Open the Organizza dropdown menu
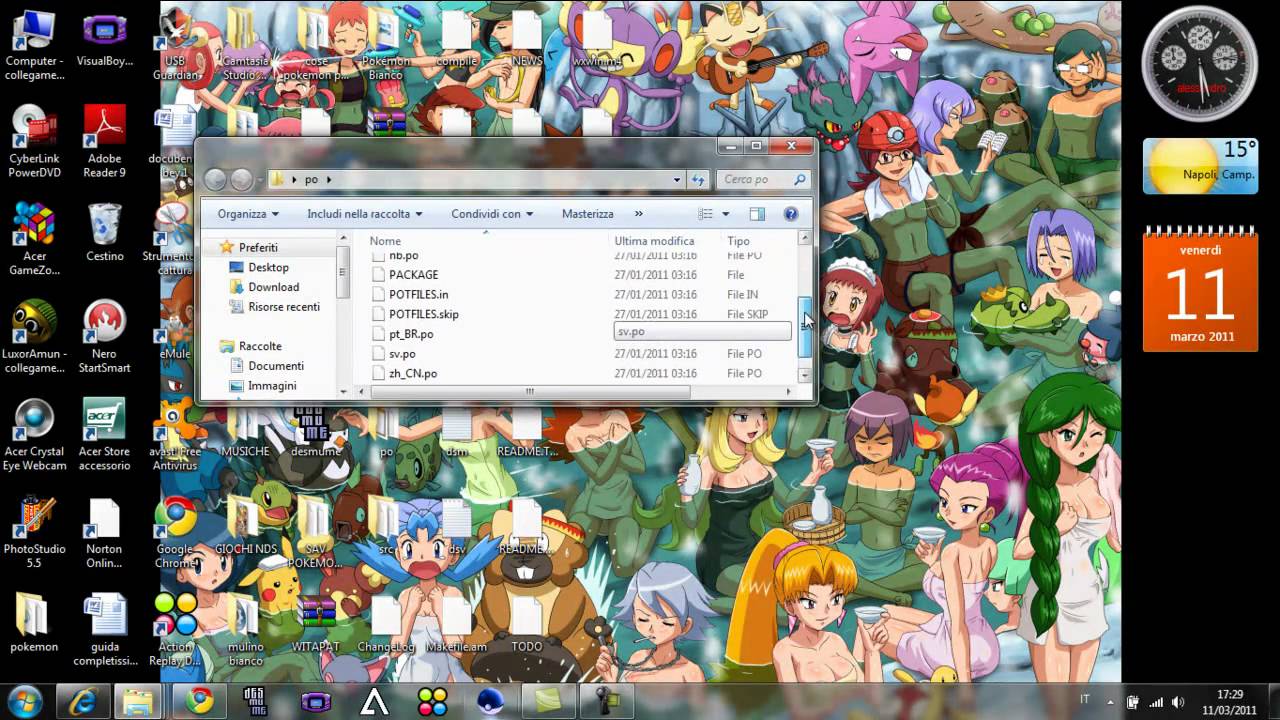This screenshot has width=1280, height=720. point(248,214)
